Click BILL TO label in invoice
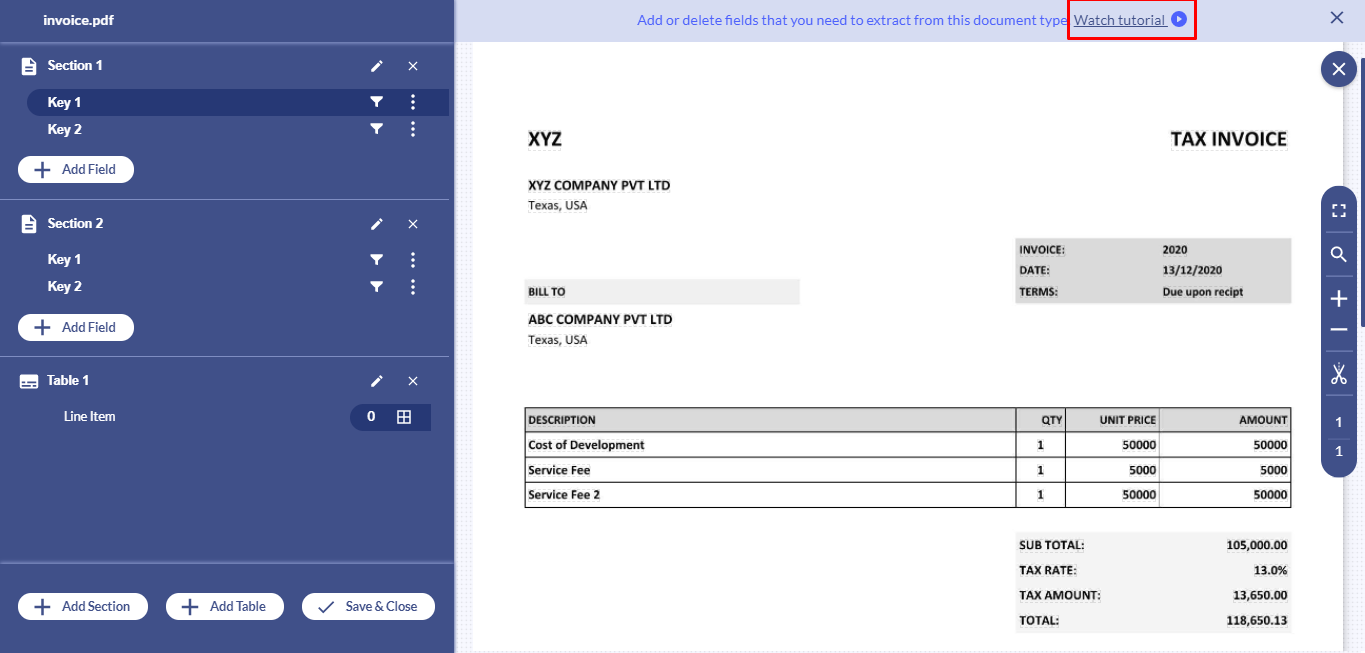1365x653 pixels. 546,292
